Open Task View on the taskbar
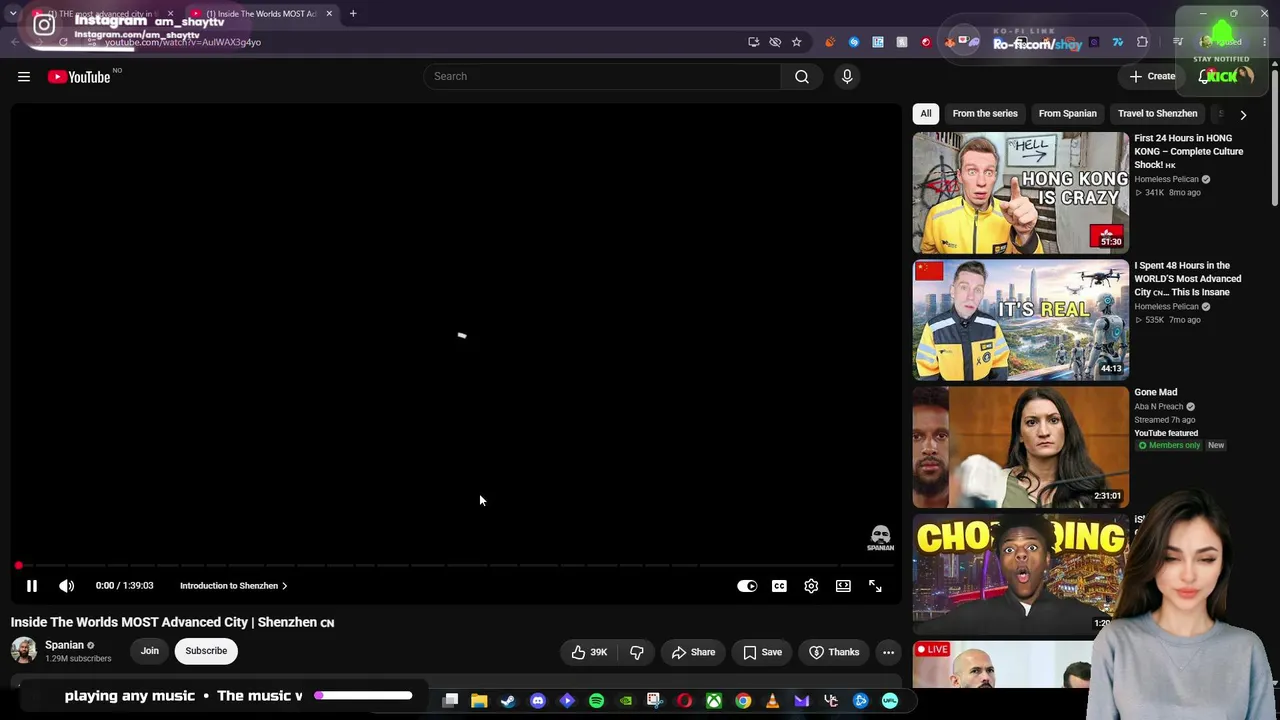This screenshot has width=1280, height=720. (x=450, y=701)
